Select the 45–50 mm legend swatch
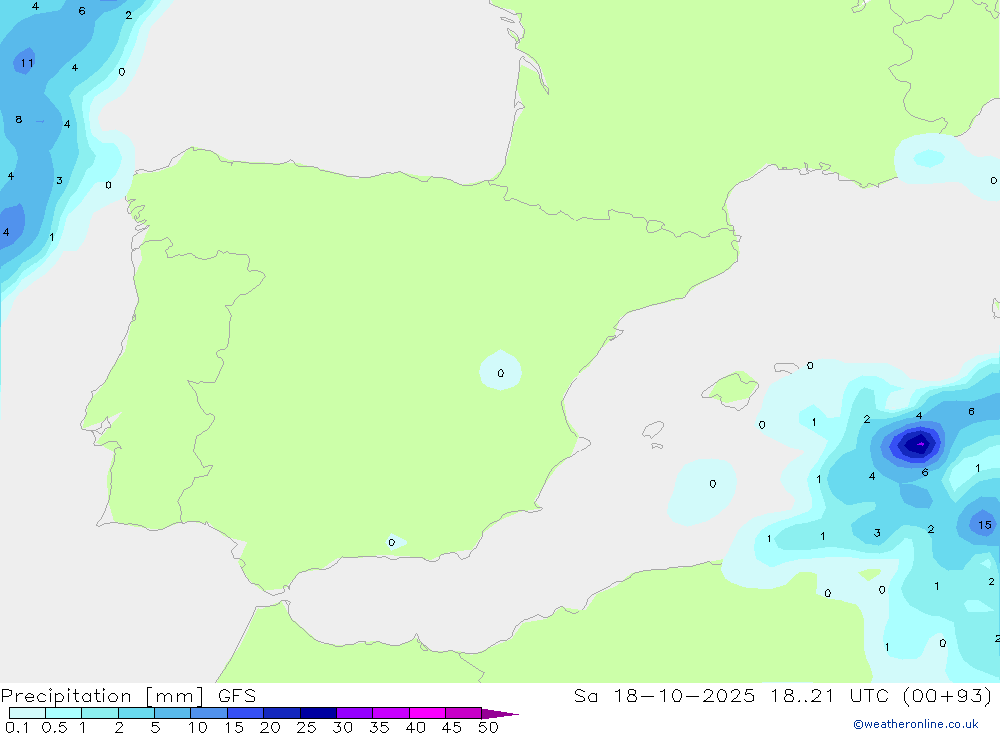 pyautogui.click(x=464, y=713)
